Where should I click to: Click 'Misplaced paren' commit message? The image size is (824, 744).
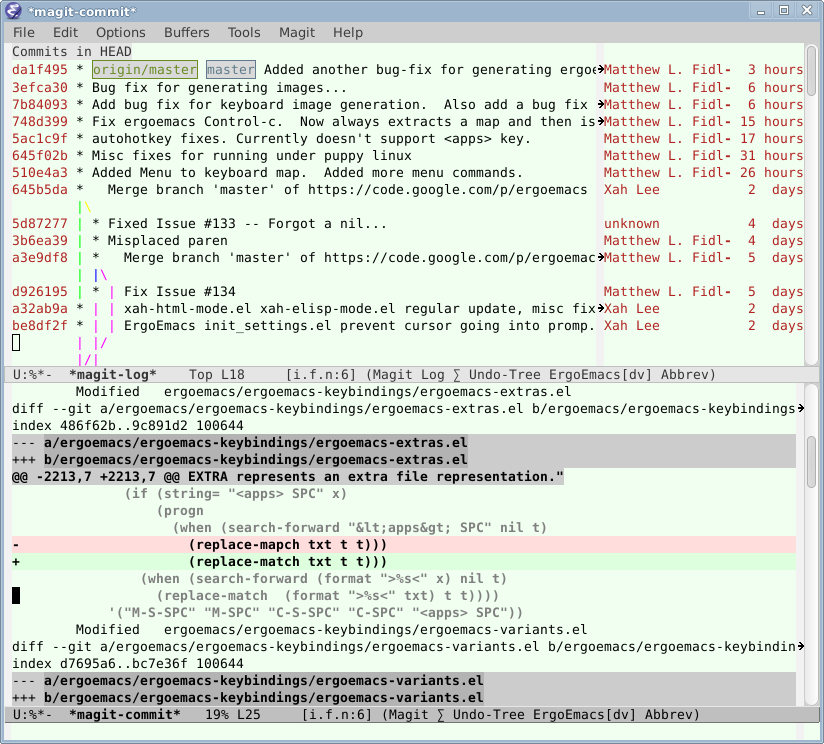click(x=168, y=241)
